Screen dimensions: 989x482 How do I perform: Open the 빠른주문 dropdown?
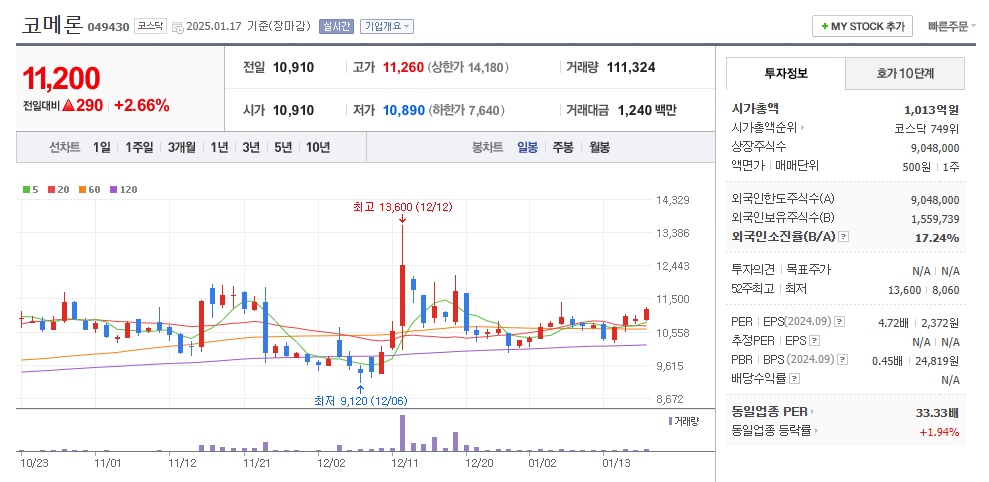tap(952, 26)
